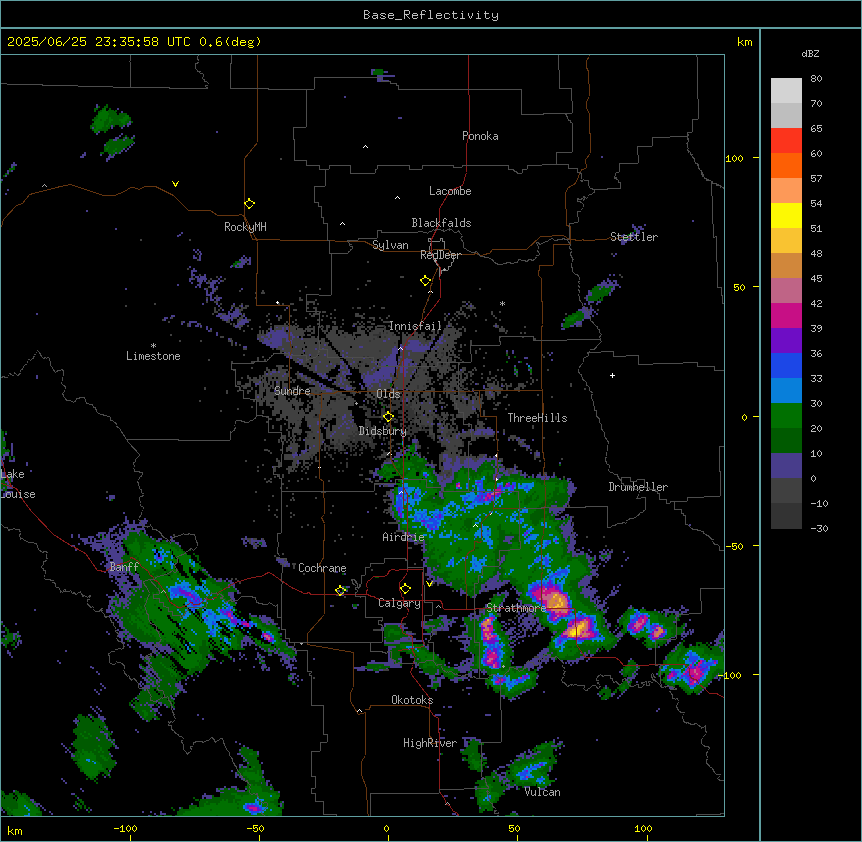The width and height of the screenshot is (862, 842).
Task: Click the RockyMH label
Action: (245, 227)
